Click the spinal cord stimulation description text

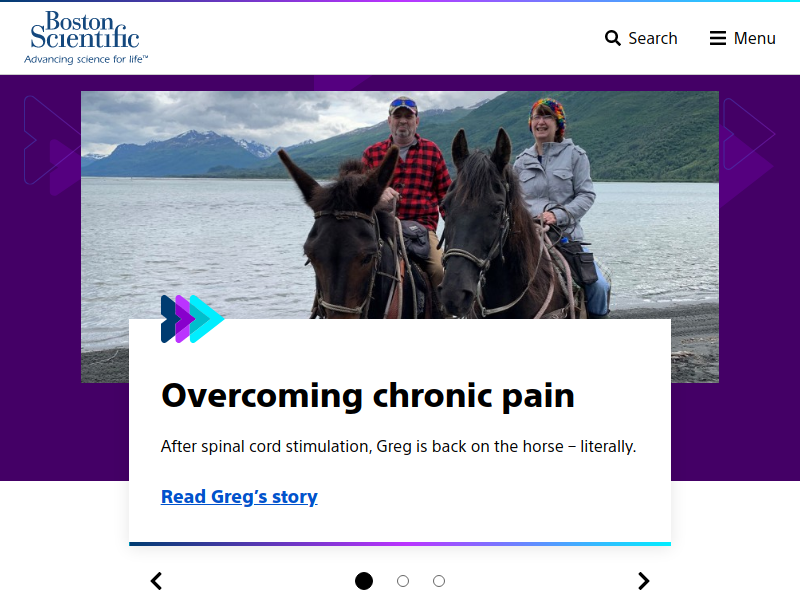pos(398,446)
